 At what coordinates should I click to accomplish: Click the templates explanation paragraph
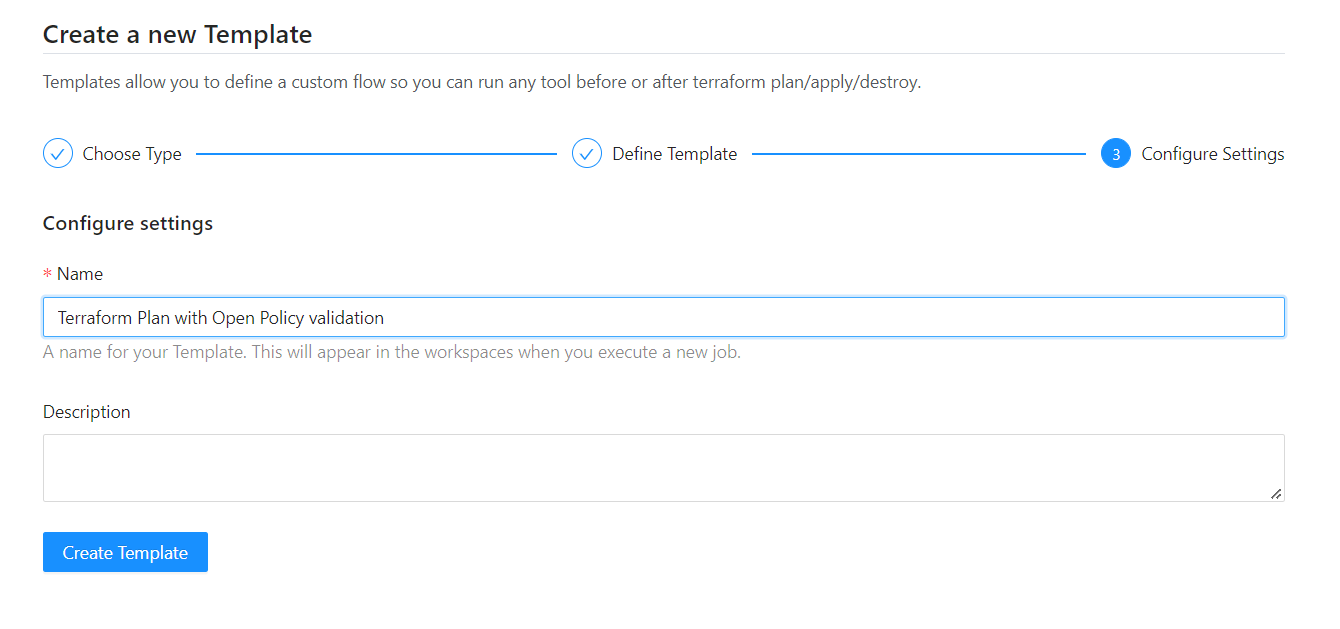click(481, 82)
